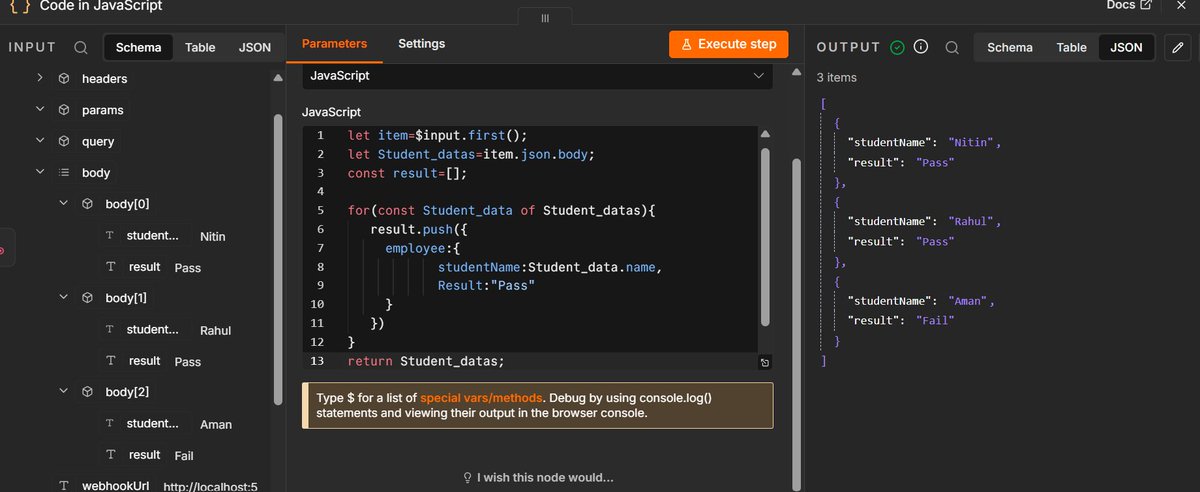This screenshot has width=1200, height=492.
Task: Click the parameters panel scroll-up arrow
Action: click(797, 74)
